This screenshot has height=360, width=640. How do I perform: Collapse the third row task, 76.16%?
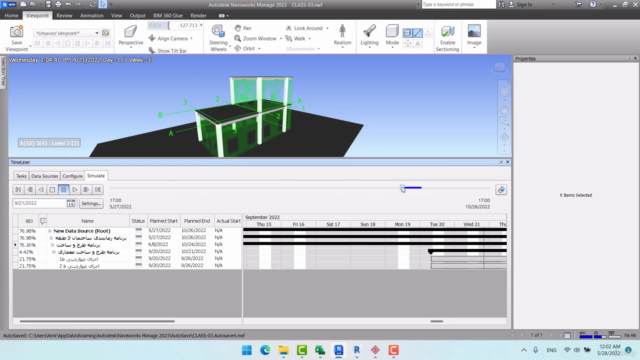(53, 245)
